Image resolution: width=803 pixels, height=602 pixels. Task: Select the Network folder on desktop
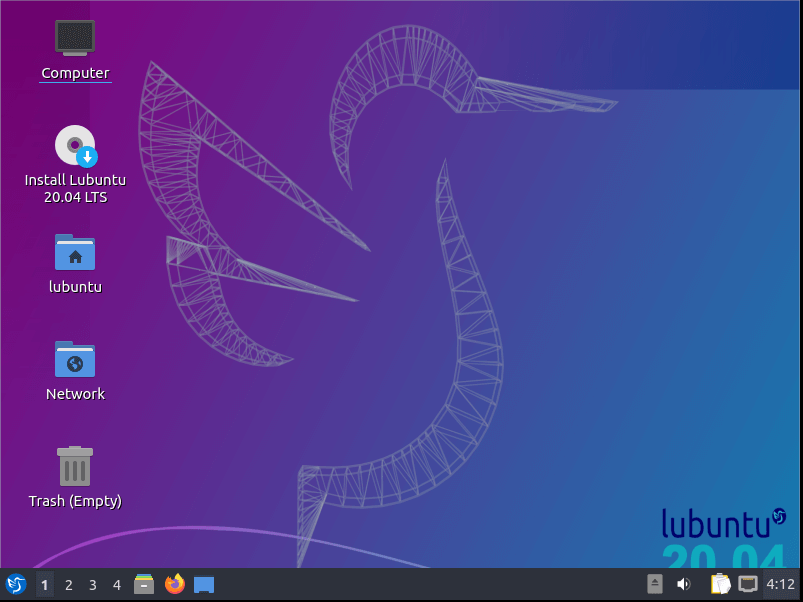(75, 359)
